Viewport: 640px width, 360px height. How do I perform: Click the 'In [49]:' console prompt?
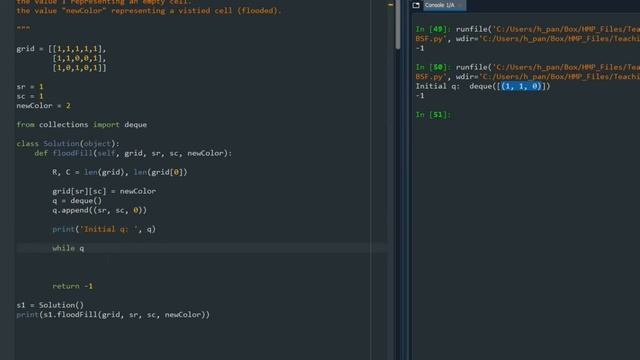433,29
